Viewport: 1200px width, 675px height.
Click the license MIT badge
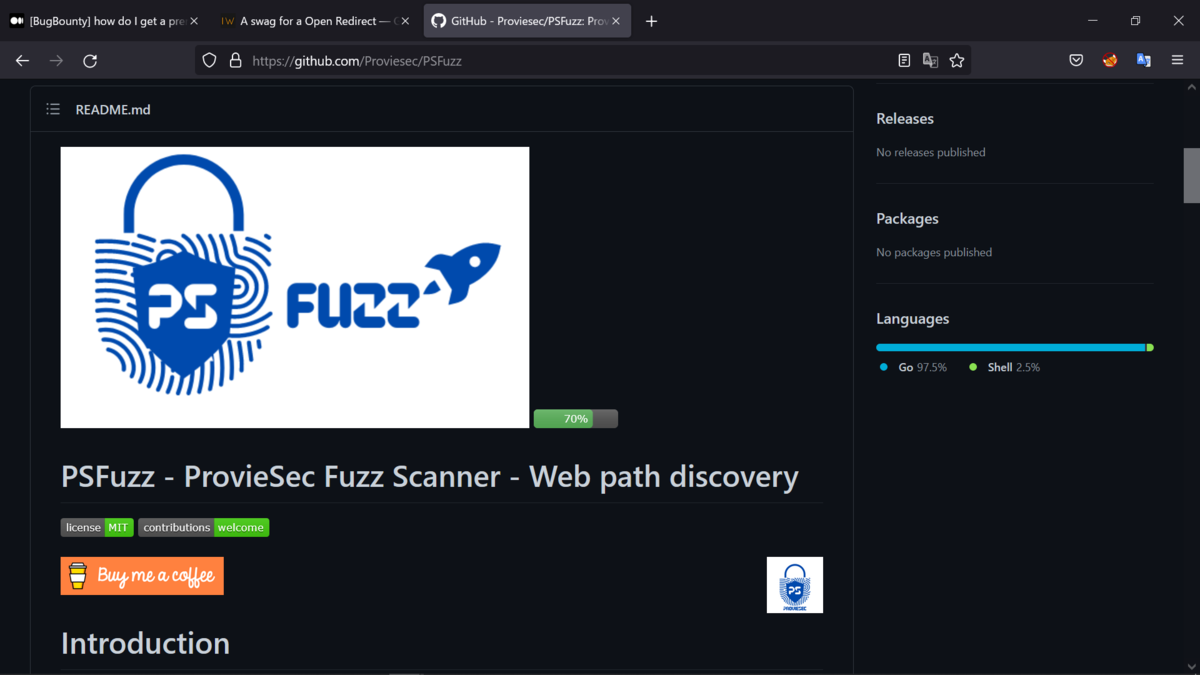(97, 527)
